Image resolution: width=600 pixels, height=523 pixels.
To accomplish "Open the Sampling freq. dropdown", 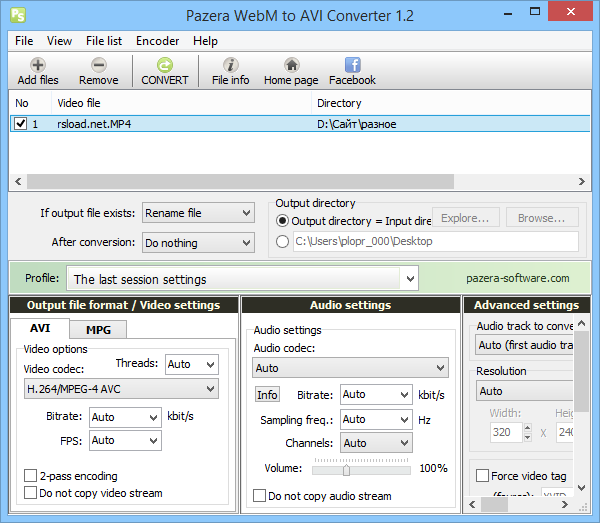I will tap(376, 420).
